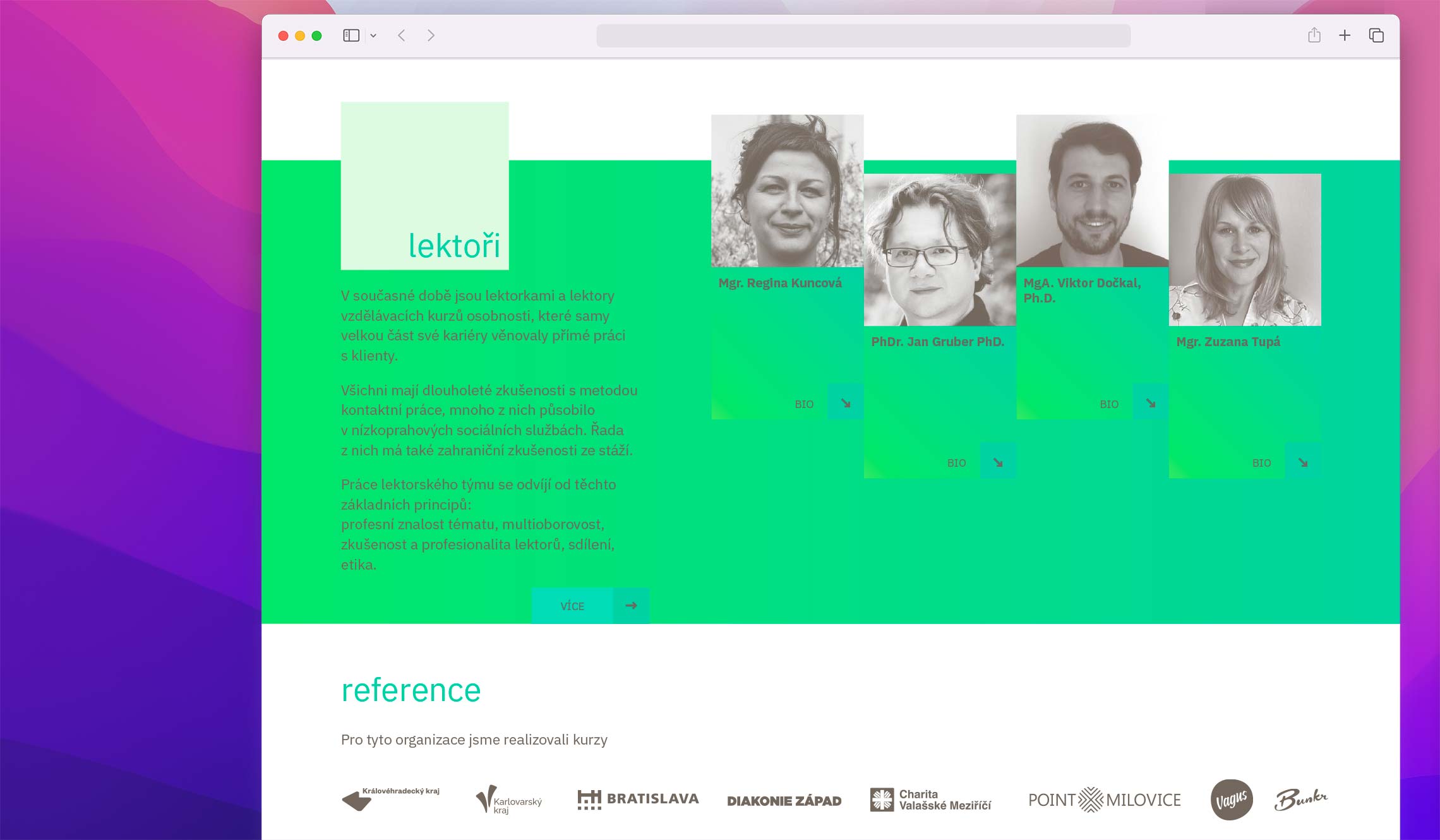The image size is (1440, 840).
Task: Go back with the browser back arrow
Action: pyautogui.click(x=402, y=35)
